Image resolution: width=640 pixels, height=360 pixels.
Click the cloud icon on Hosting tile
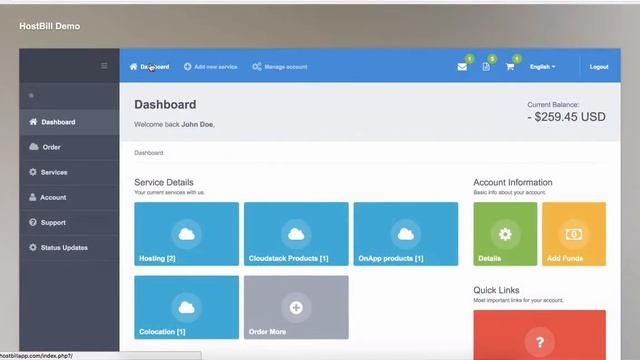pos(187,234)
